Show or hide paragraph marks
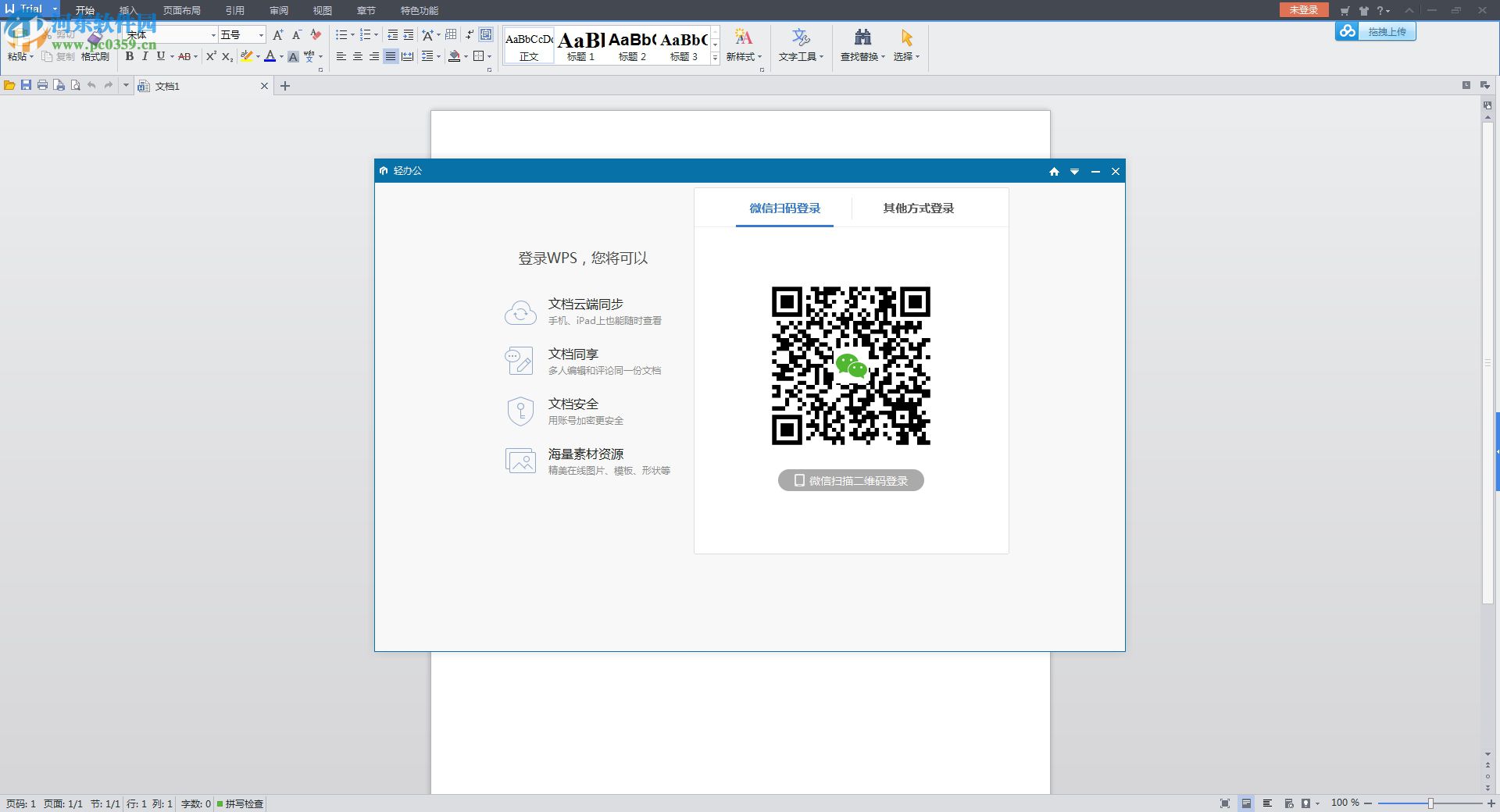This screenshot has width=1500, height=812. coord(469,35)
